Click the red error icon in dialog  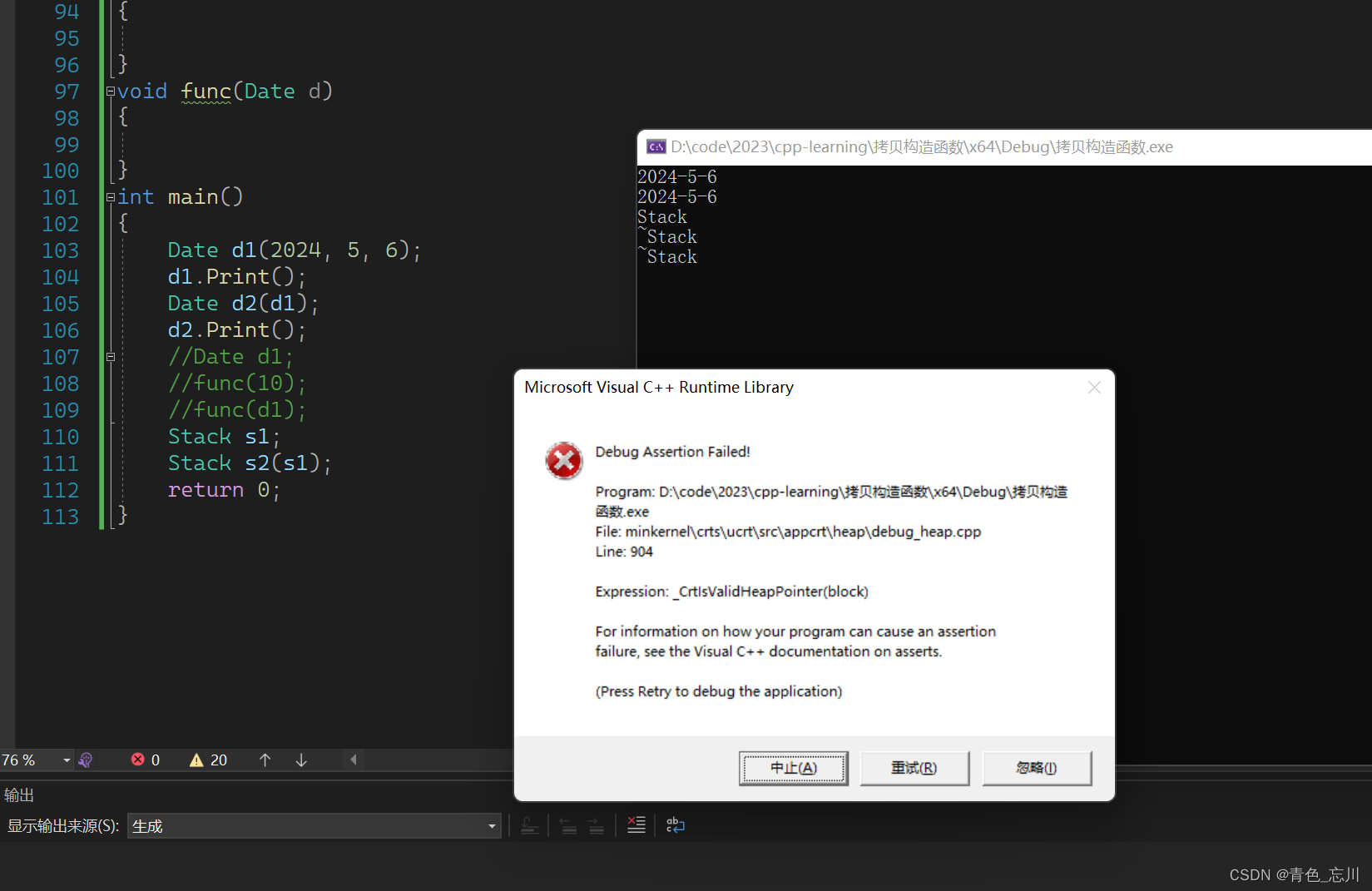(564, 460)
